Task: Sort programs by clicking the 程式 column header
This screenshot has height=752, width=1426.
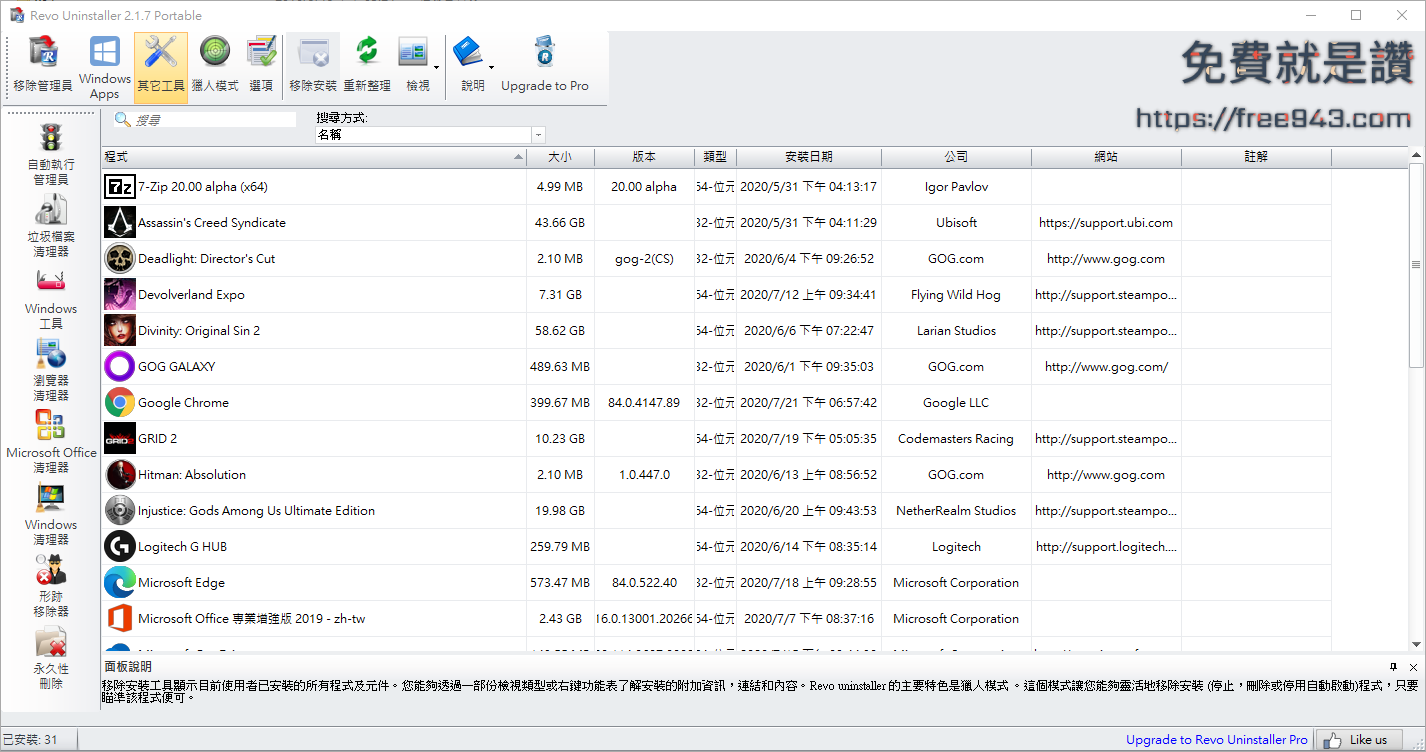Action: coord(300,157)
